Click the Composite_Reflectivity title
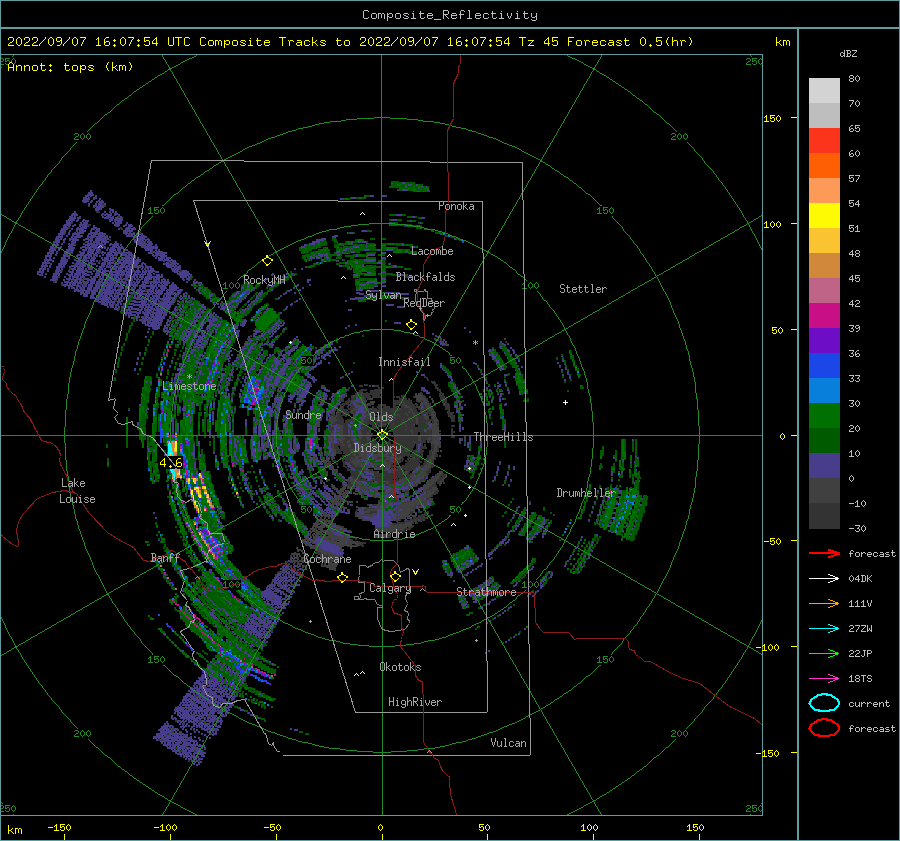900x841 pixels. click(449, 15)
